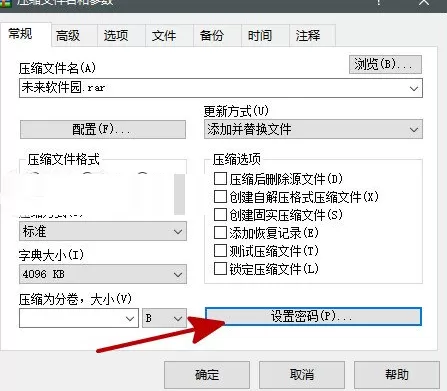This screenshot has width=447, height=391.
Task: Click the 浏览(B)... button
Action: [385, 64]
